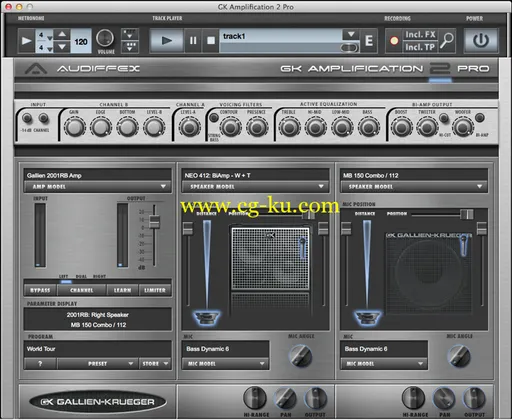Toggle the -14 dB input switch
Viewport: 512px width, 420px height.
(27, 118)
